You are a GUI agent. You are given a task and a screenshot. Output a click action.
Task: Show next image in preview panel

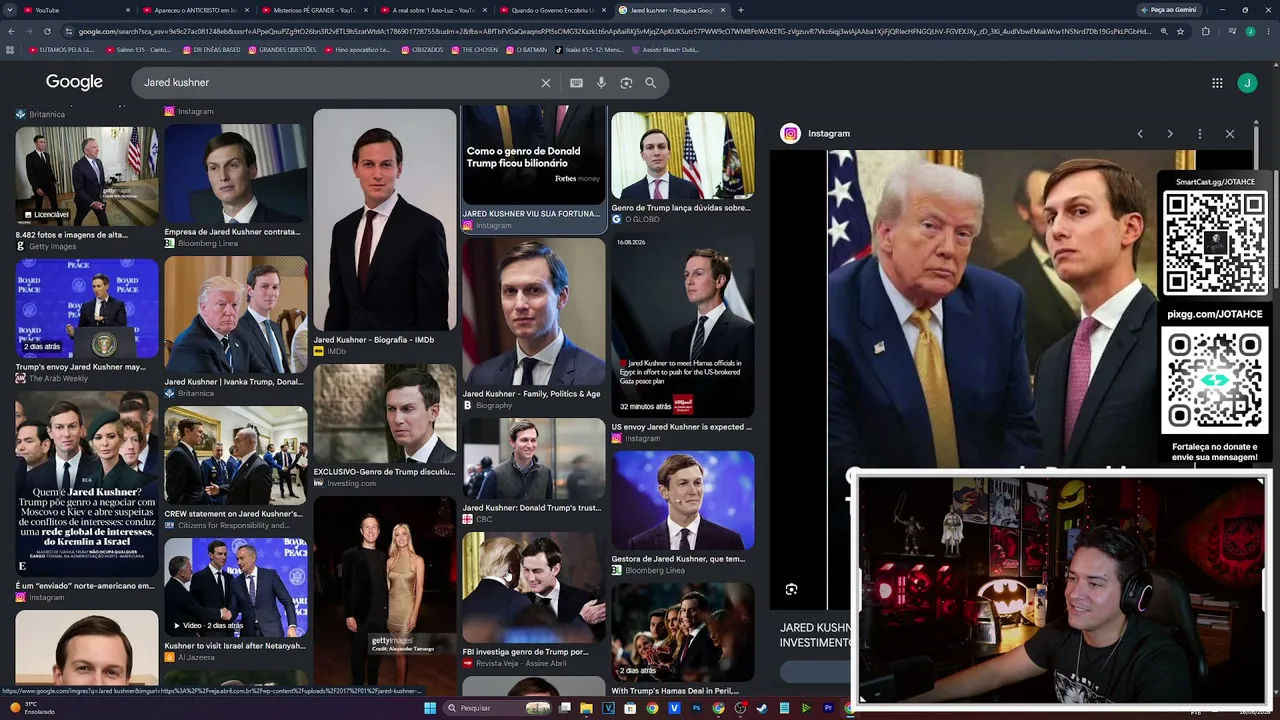[1170, 134]
